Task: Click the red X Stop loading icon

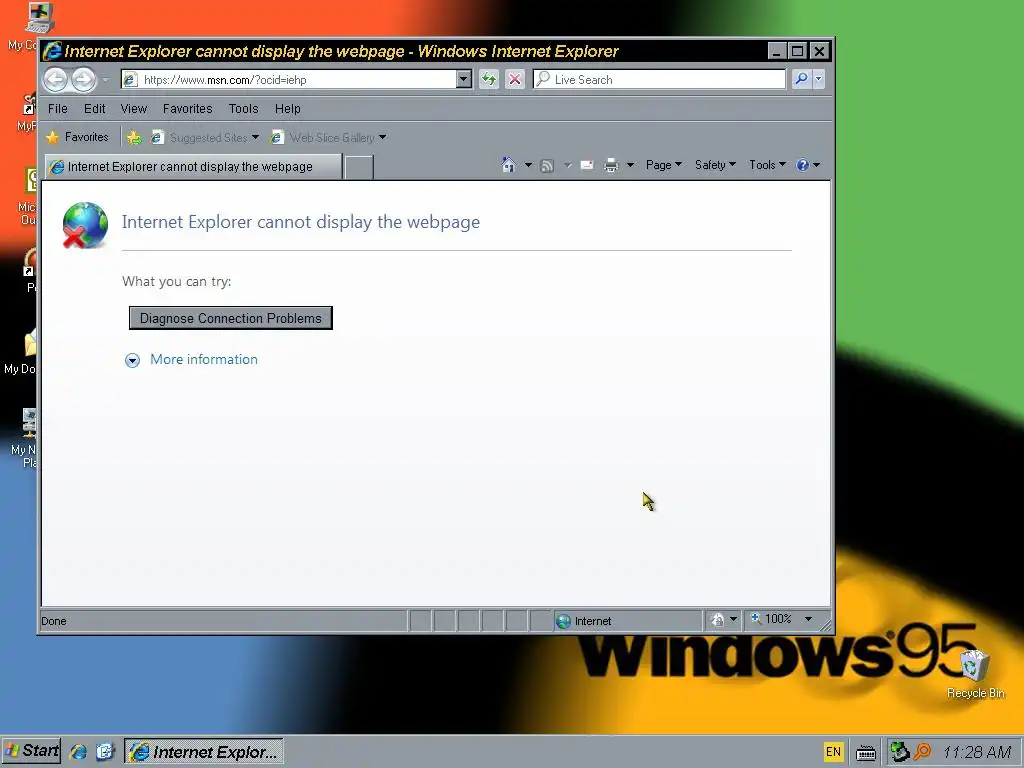Action: point(515,80)
